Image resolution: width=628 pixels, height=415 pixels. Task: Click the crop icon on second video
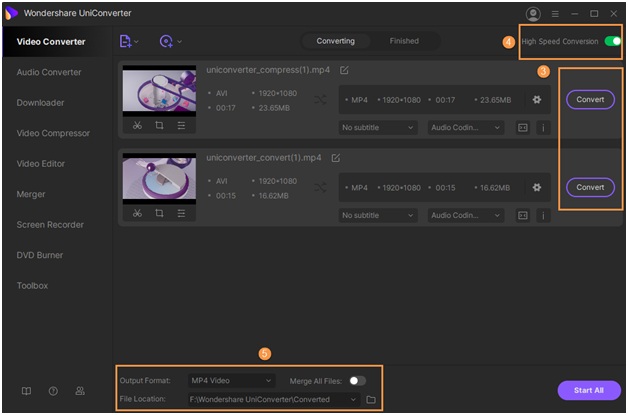coord(159,213)
